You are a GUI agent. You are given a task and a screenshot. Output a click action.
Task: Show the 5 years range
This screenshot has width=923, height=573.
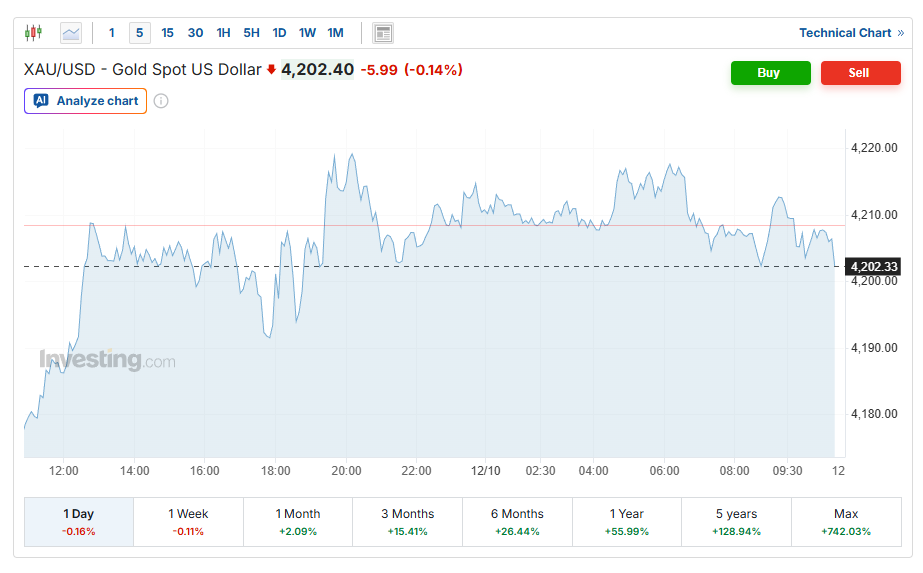[736, 522]
